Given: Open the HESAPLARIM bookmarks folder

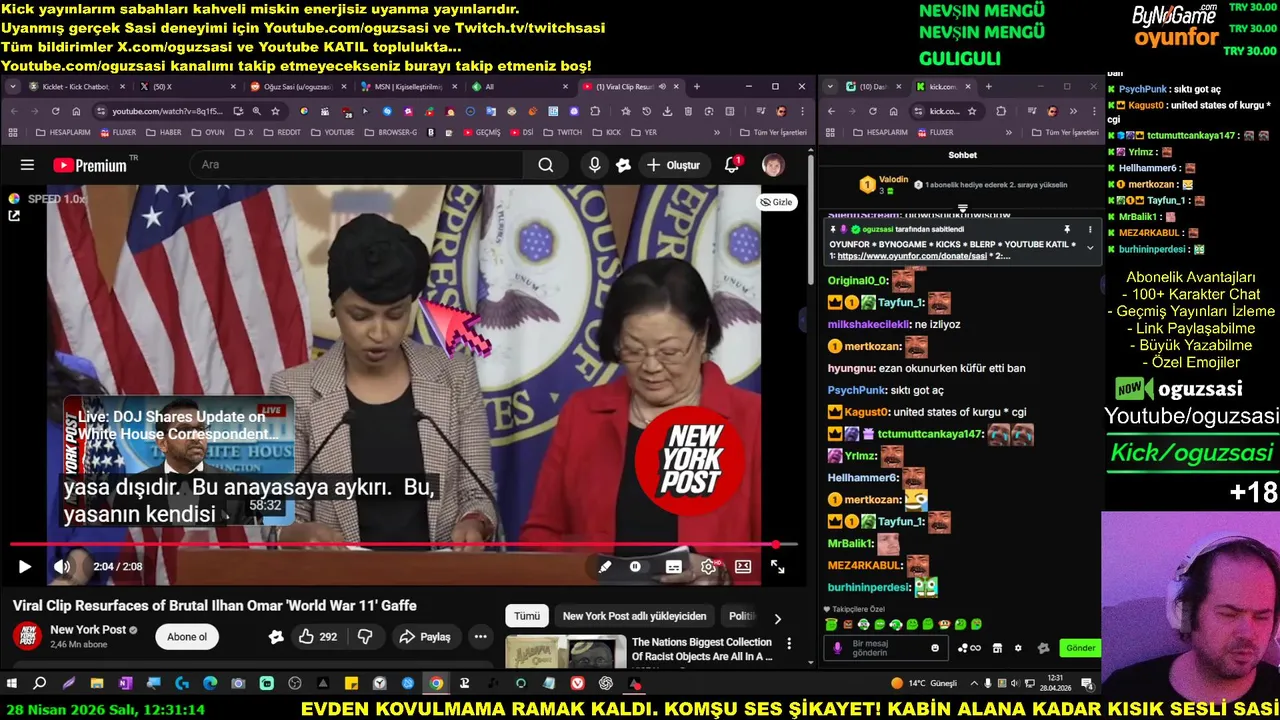Looking at the screenshot, I should pos(62,132).
